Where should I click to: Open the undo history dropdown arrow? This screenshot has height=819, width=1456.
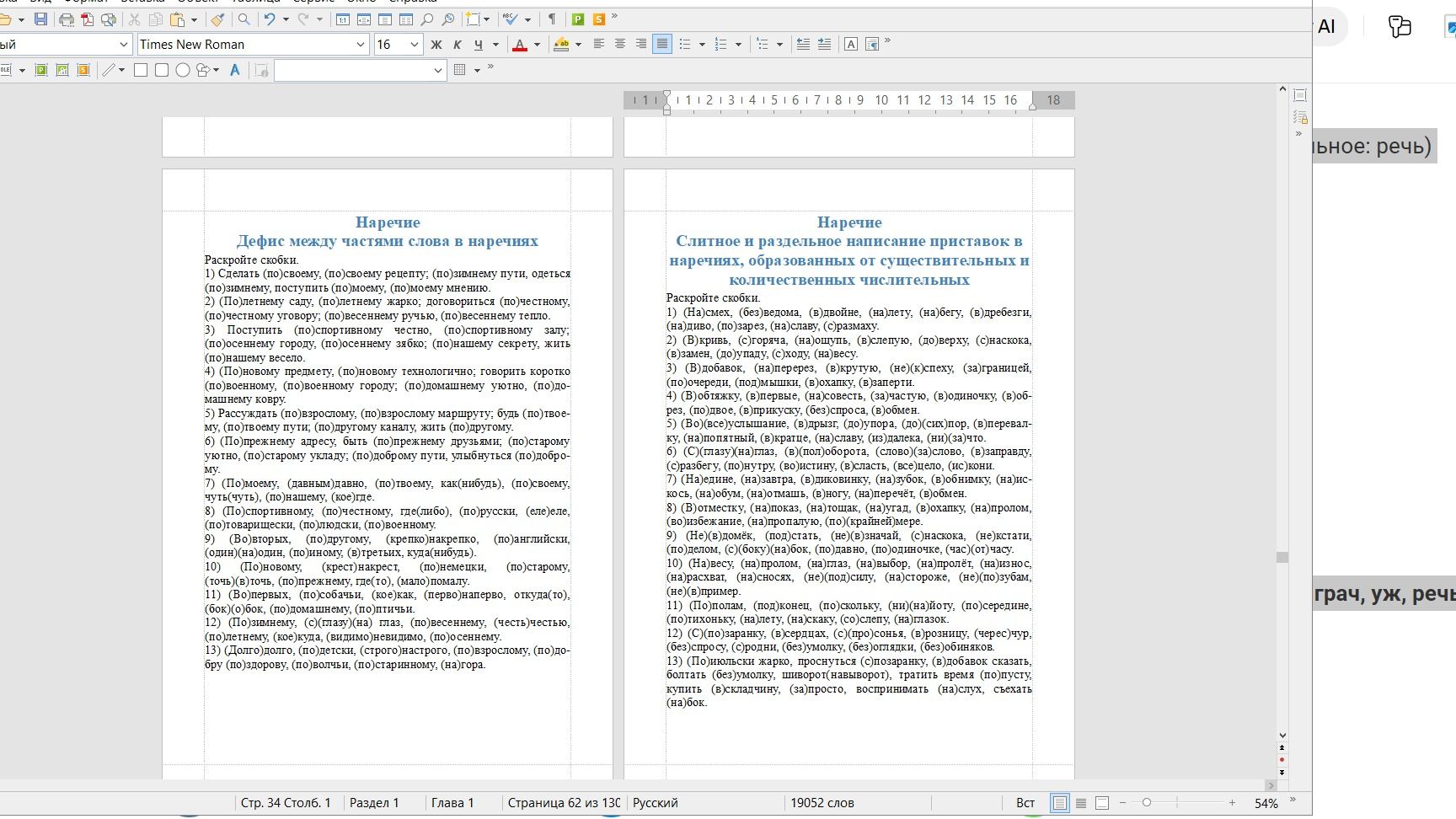pos(286,19)
